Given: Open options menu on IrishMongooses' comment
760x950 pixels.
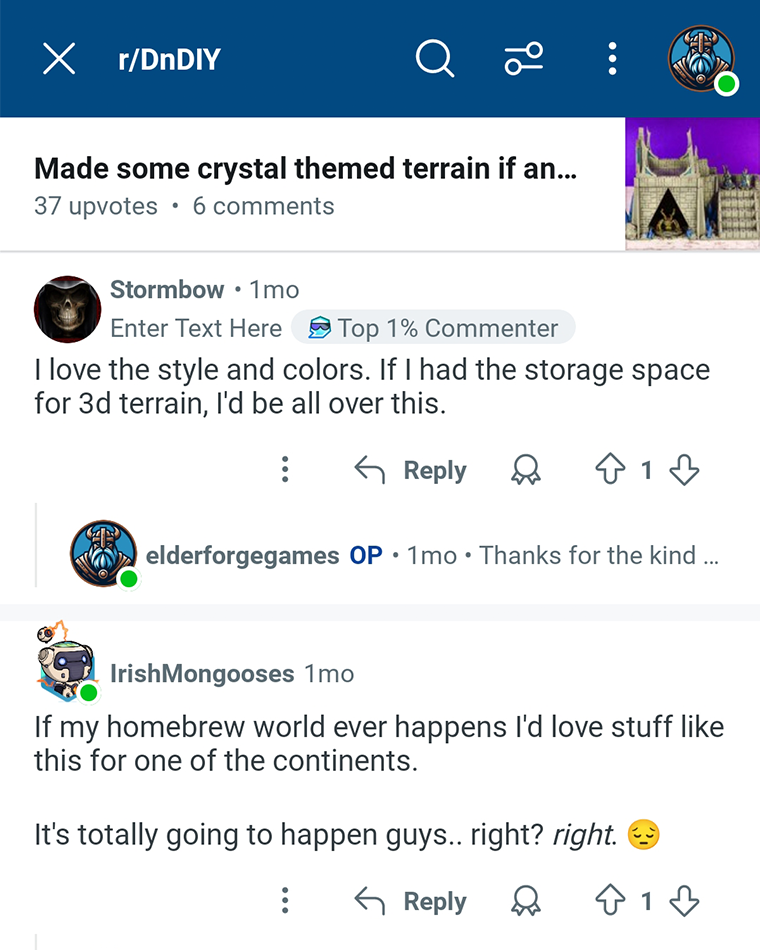Looking at the screenshot, I should (285, 901).
